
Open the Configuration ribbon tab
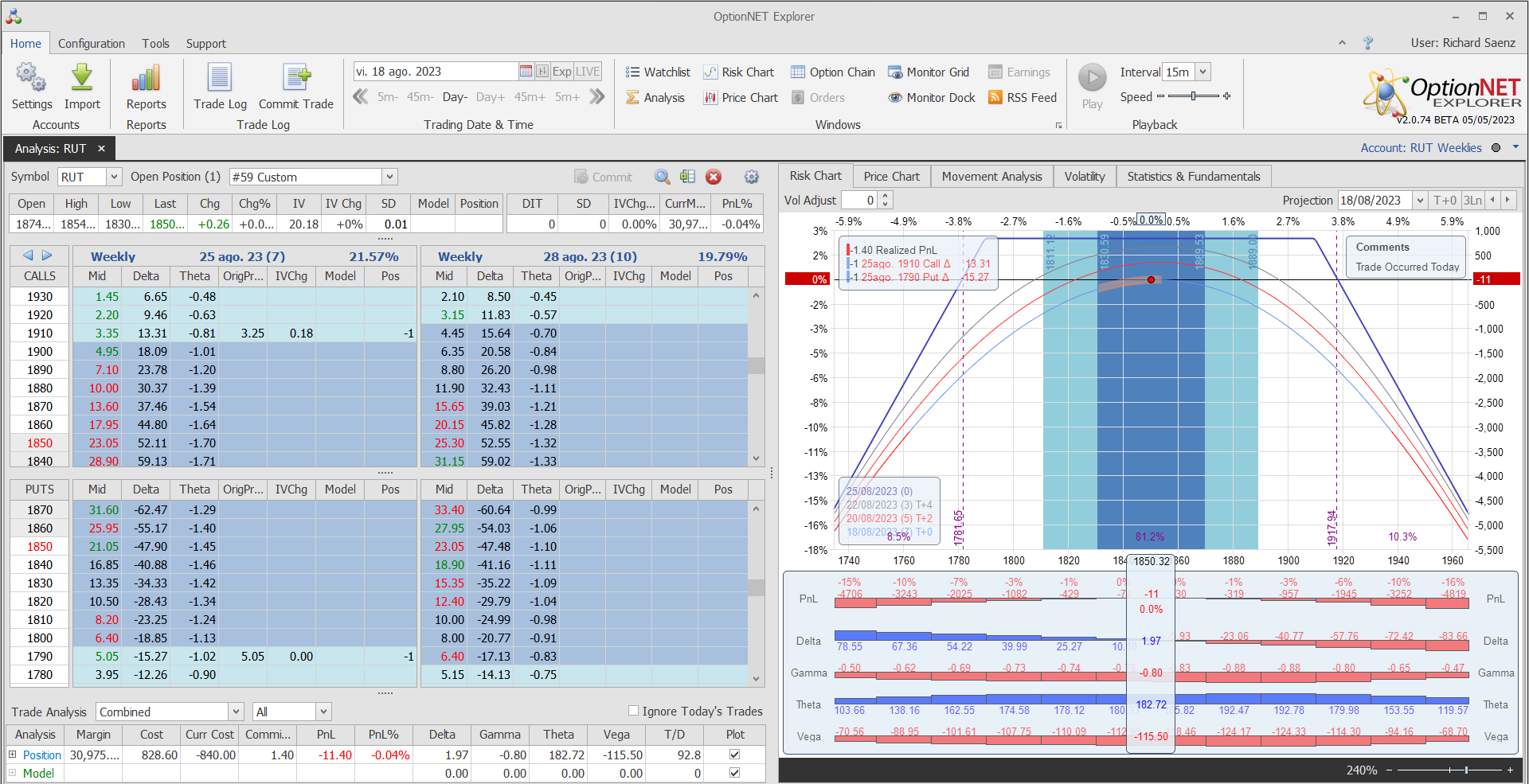coord(92,44)
